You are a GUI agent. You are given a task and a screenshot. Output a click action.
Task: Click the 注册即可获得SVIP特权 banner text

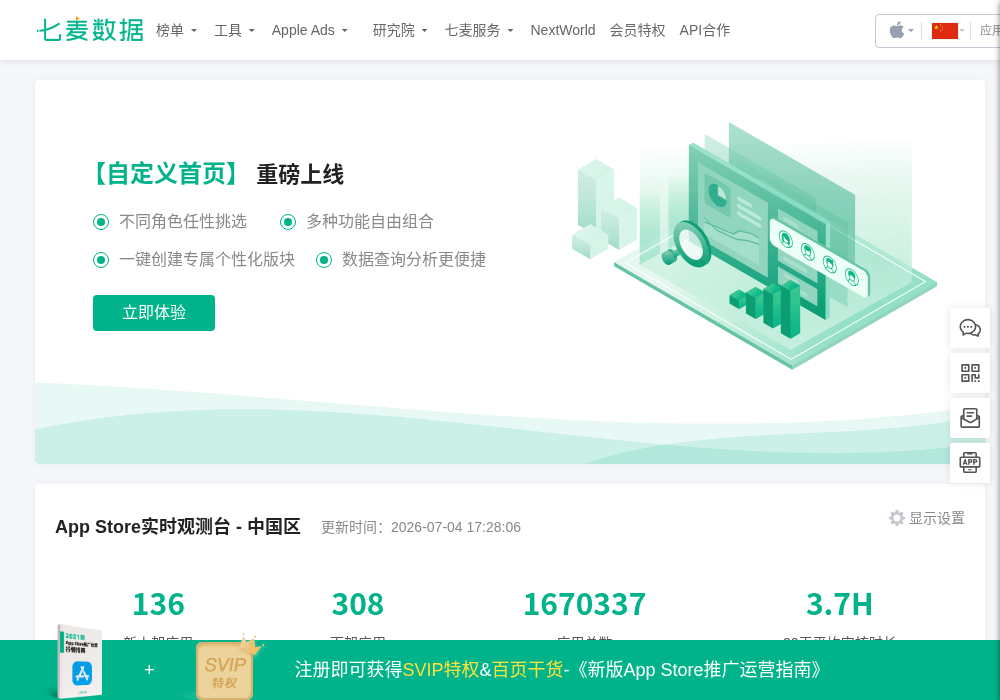386,669
